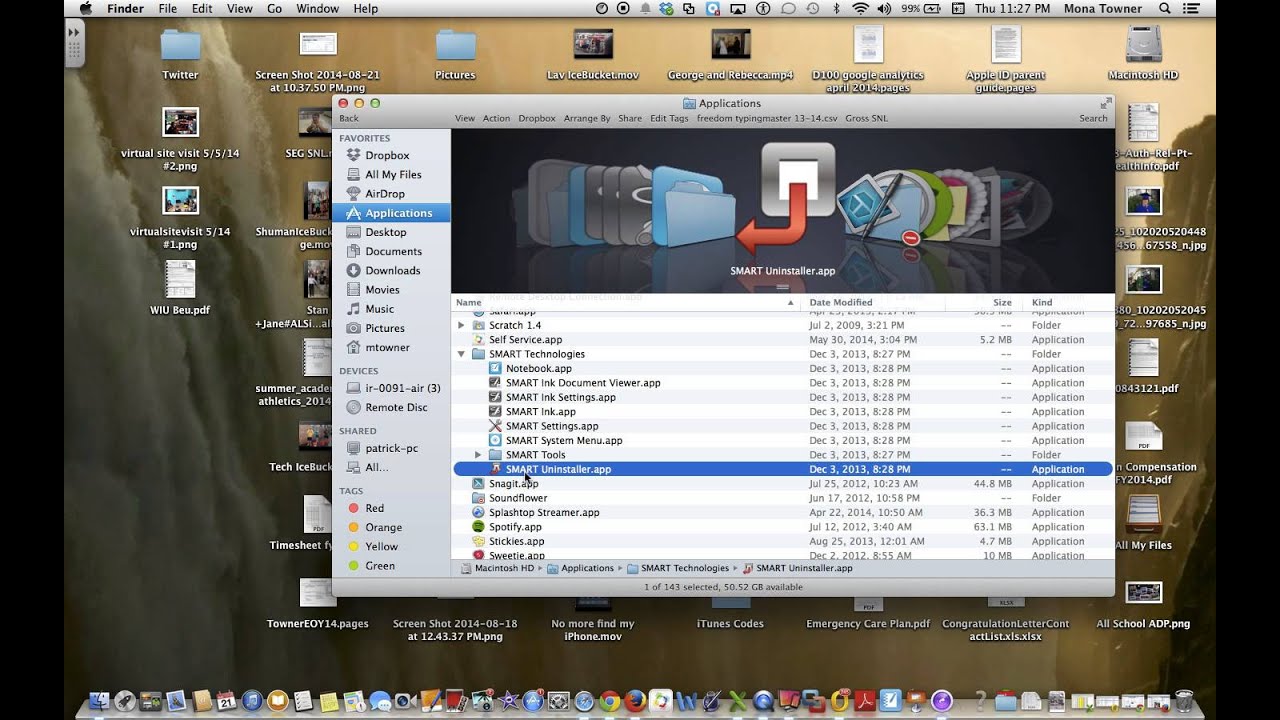The image size is (1280, 720).
Task: Click Applications in the path bar
Action: click(580, 568)
